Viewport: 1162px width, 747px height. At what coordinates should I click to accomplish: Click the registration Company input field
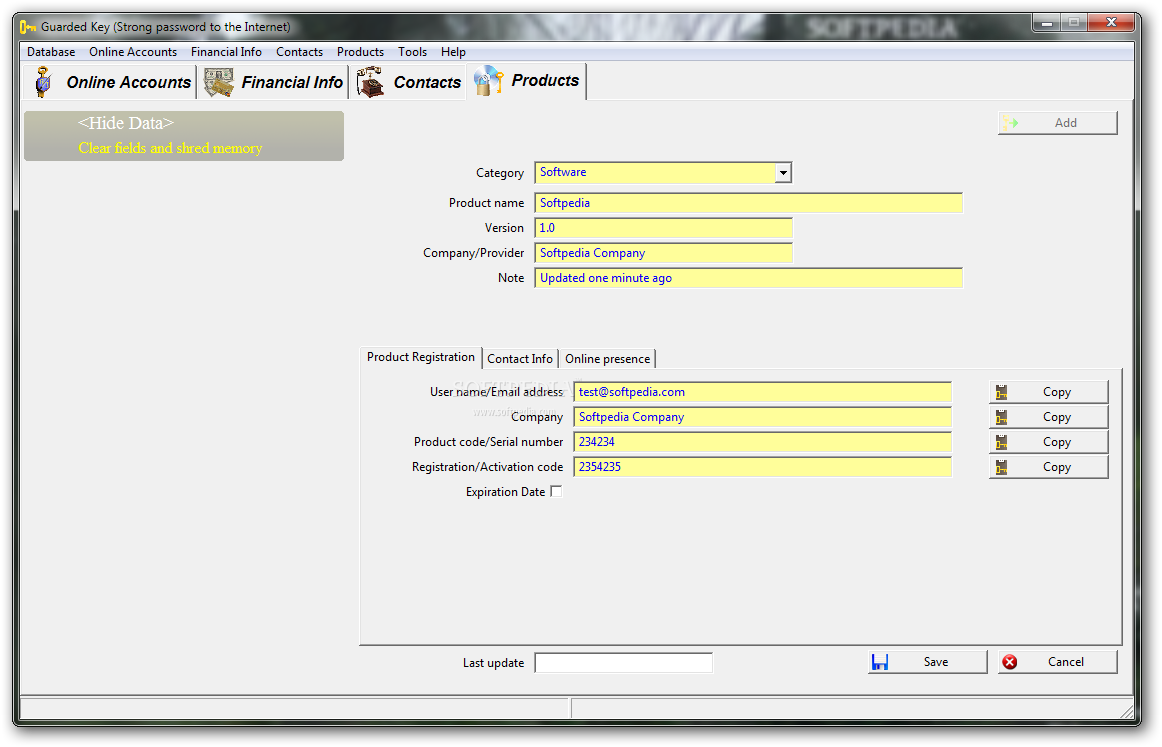coord(763,417)
